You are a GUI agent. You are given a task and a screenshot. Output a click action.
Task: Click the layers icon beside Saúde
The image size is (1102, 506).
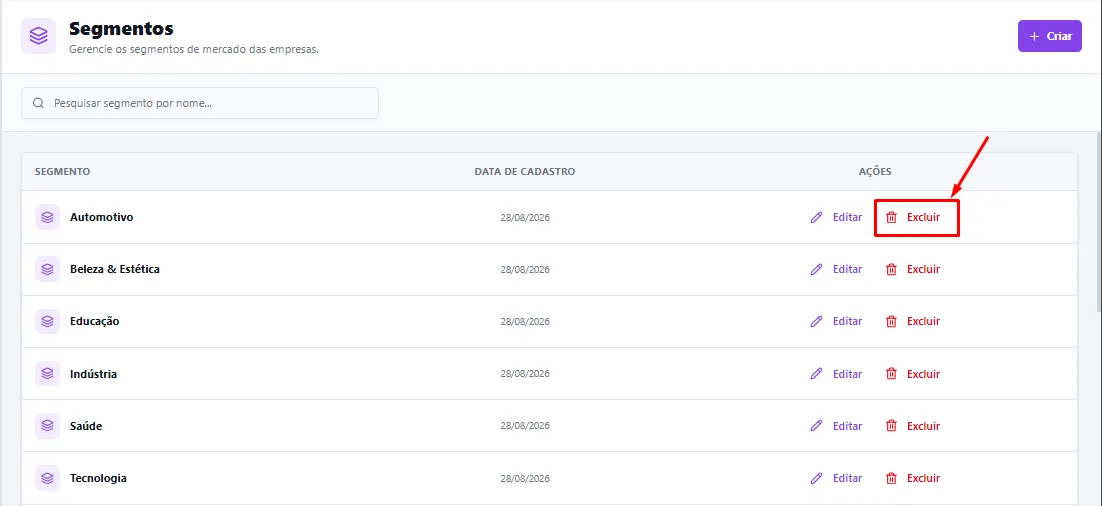(x=47, y=426)
